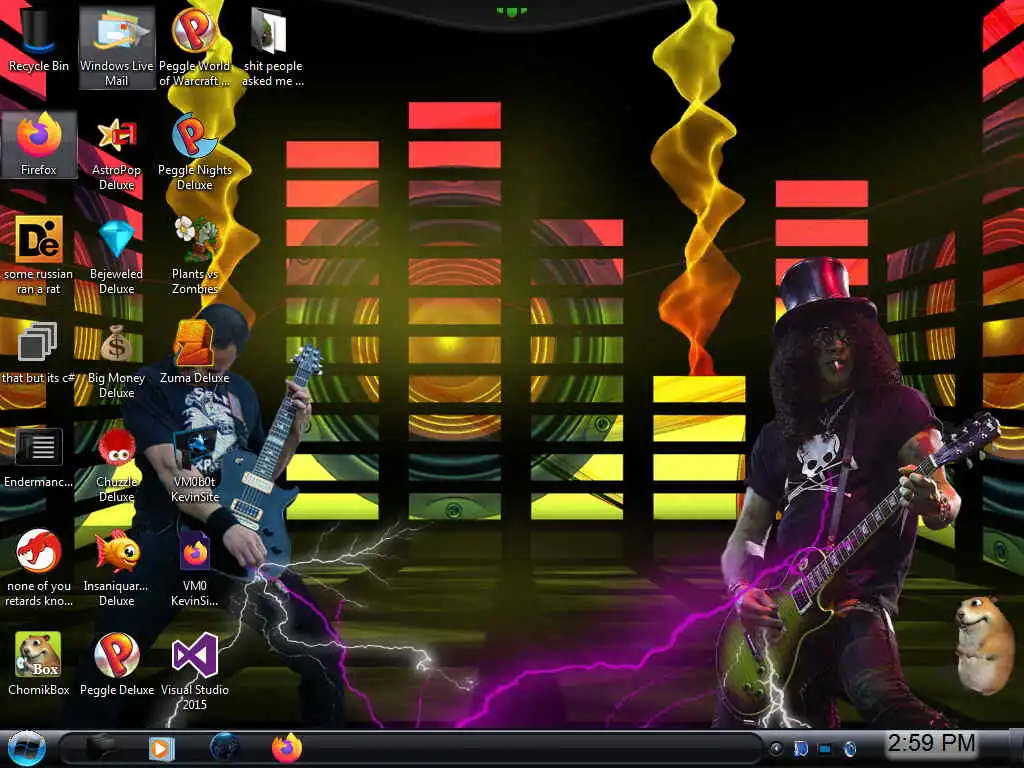Click the media player taskbar icon

click(x=161, y=748)
